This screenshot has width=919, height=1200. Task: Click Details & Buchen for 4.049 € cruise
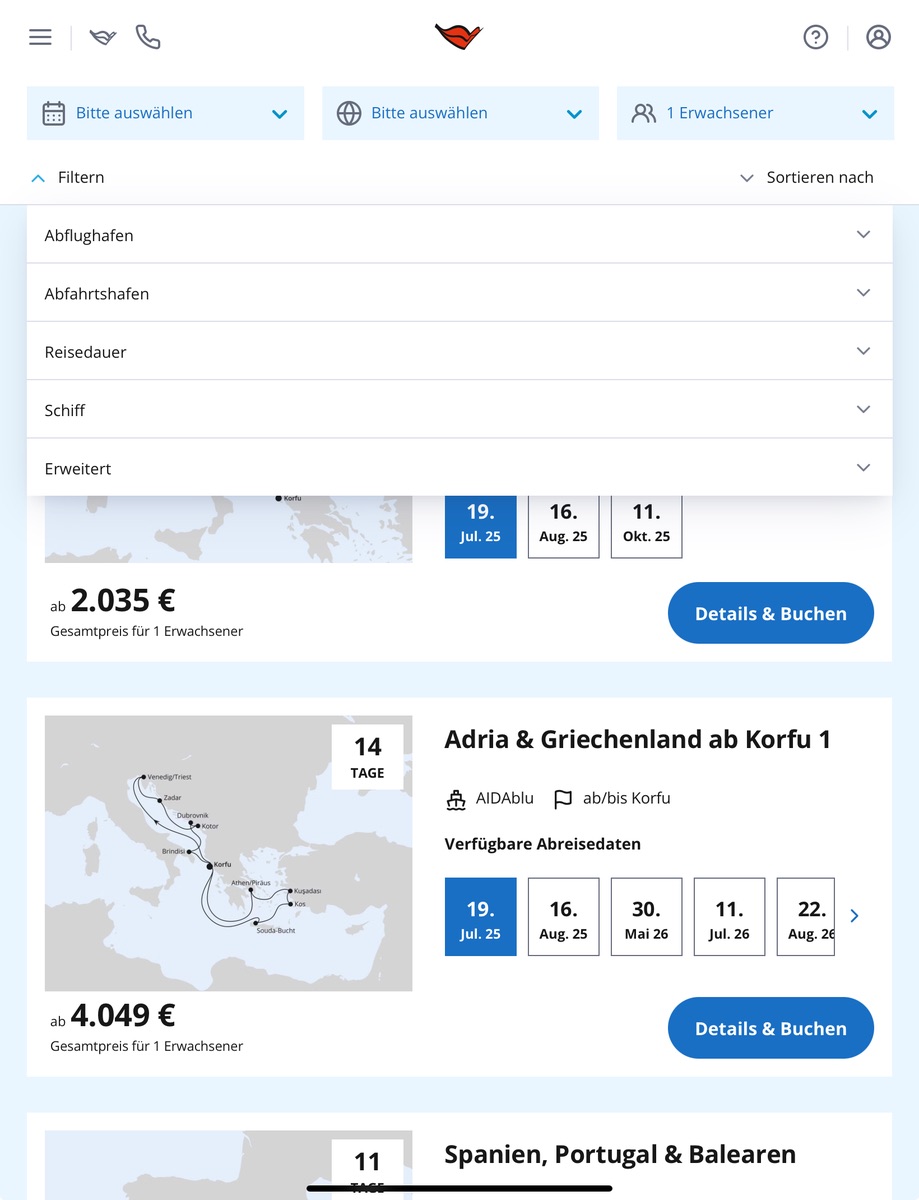[x=770, y=1028]
